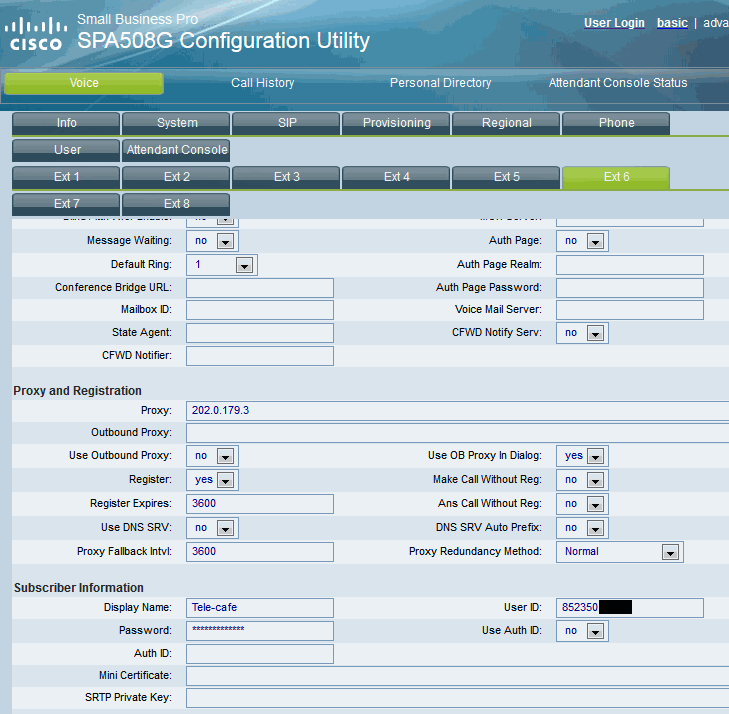
Task: Open the CFWD Notify Serv dropdown
Action: pos(582,333)
